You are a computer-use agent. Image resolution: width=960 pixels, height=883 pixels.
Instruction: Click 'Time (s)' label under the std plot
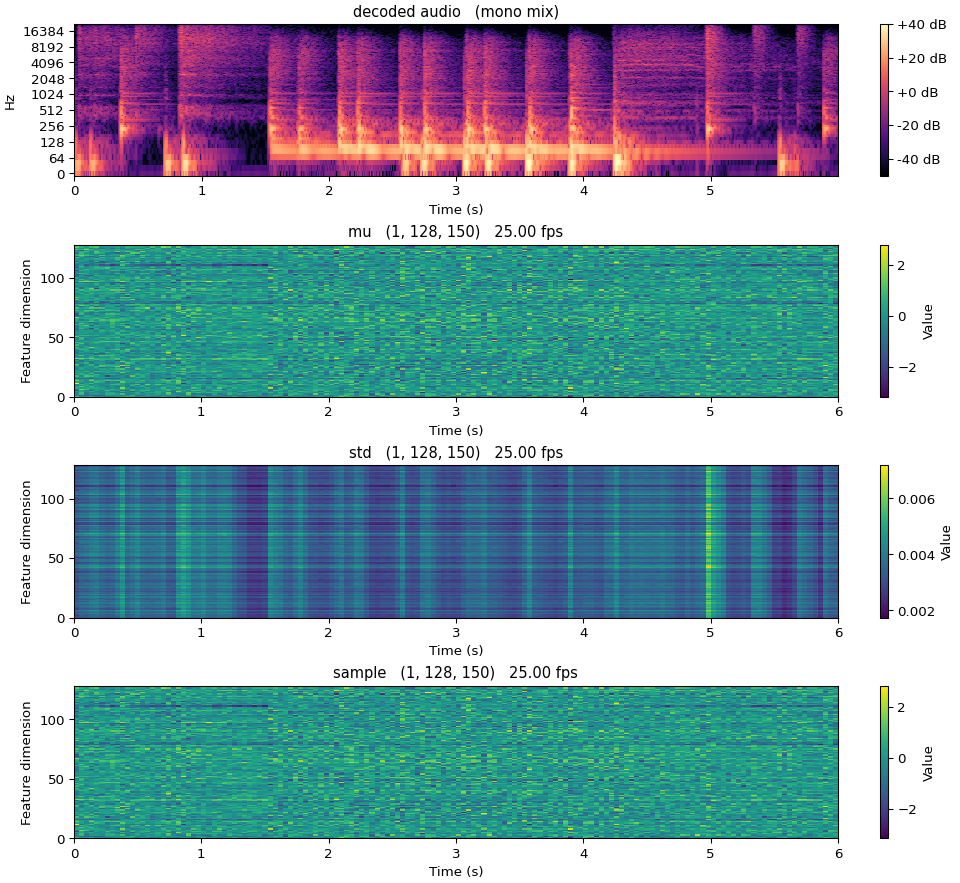click(456, 650)
